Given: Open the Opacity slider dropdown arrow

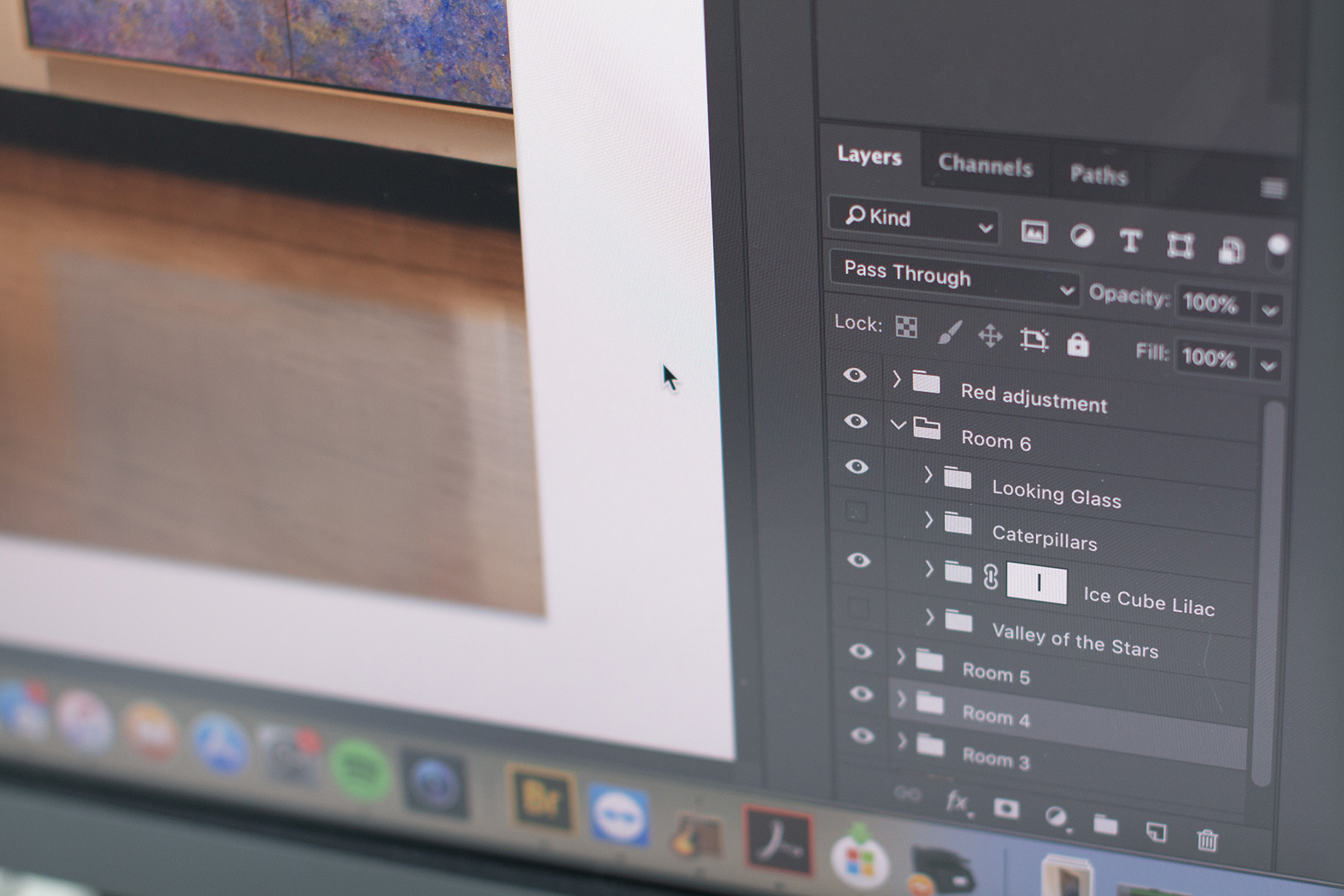Looking at the screenshot, I should tap(1270, 310).
